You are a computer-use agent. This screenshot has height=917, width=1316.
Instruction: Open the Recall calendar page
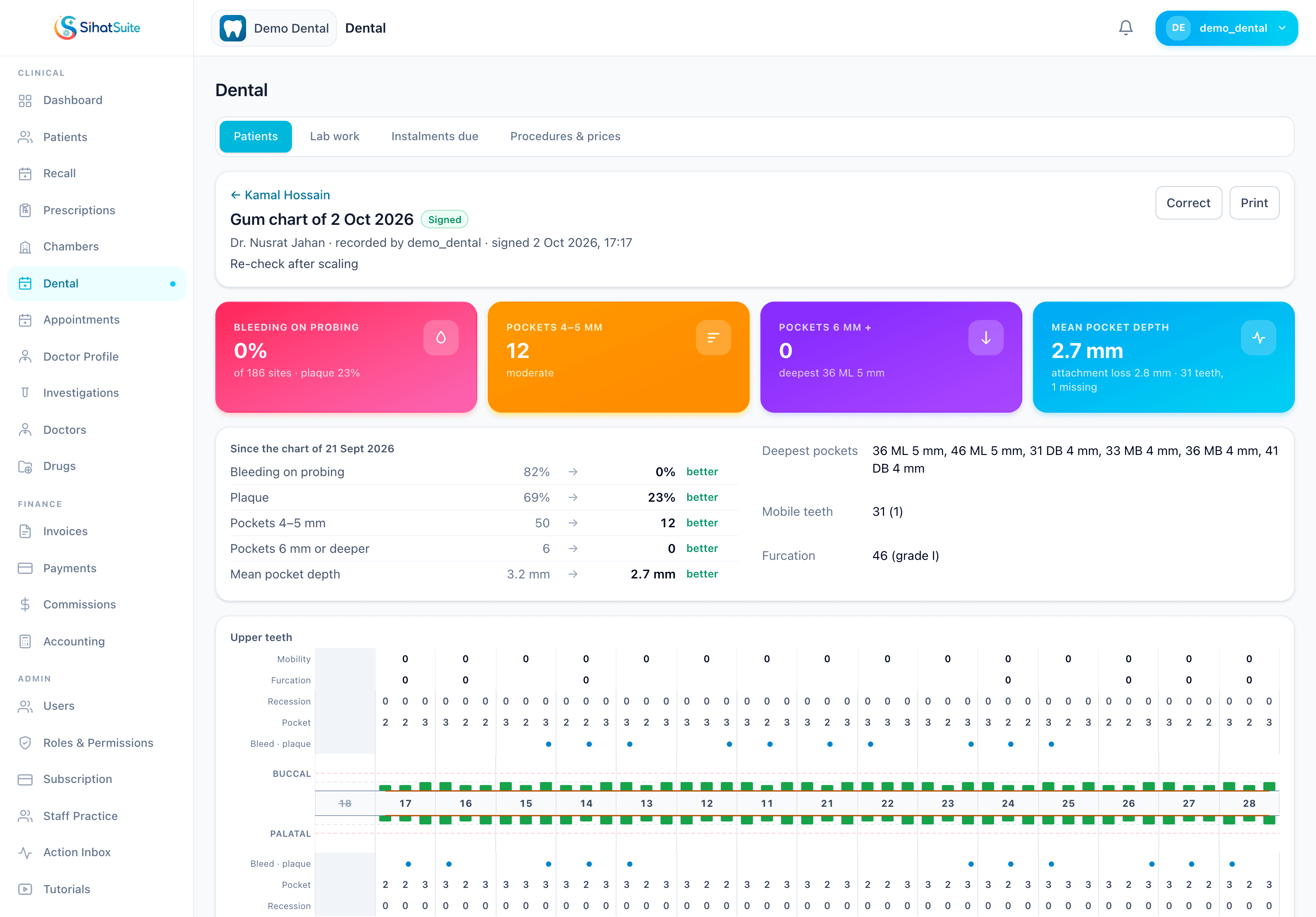point(96,173)
